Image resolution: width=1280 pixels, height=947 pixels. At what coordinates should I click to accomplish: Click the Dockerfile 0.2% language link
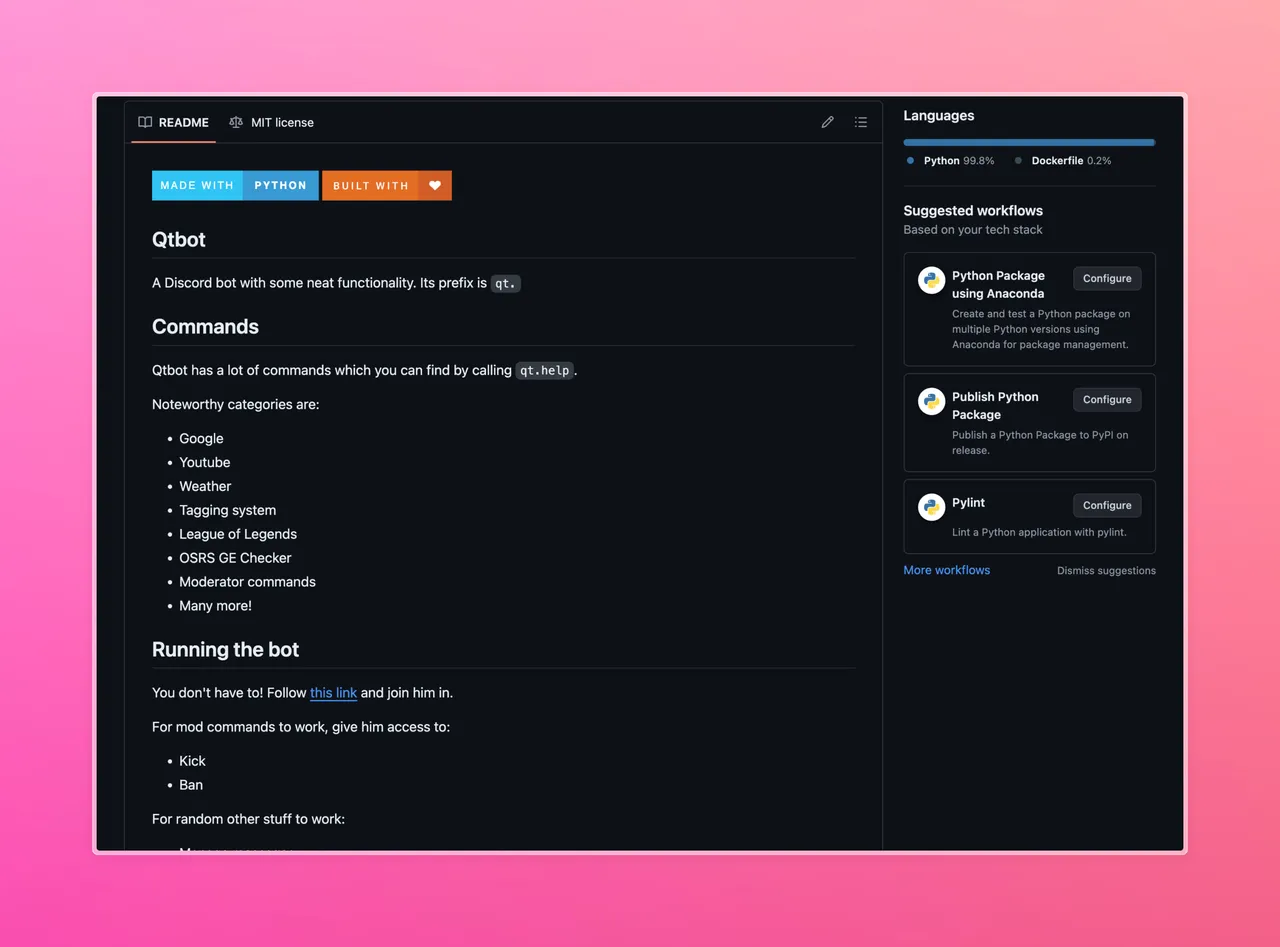(1063, 160)
